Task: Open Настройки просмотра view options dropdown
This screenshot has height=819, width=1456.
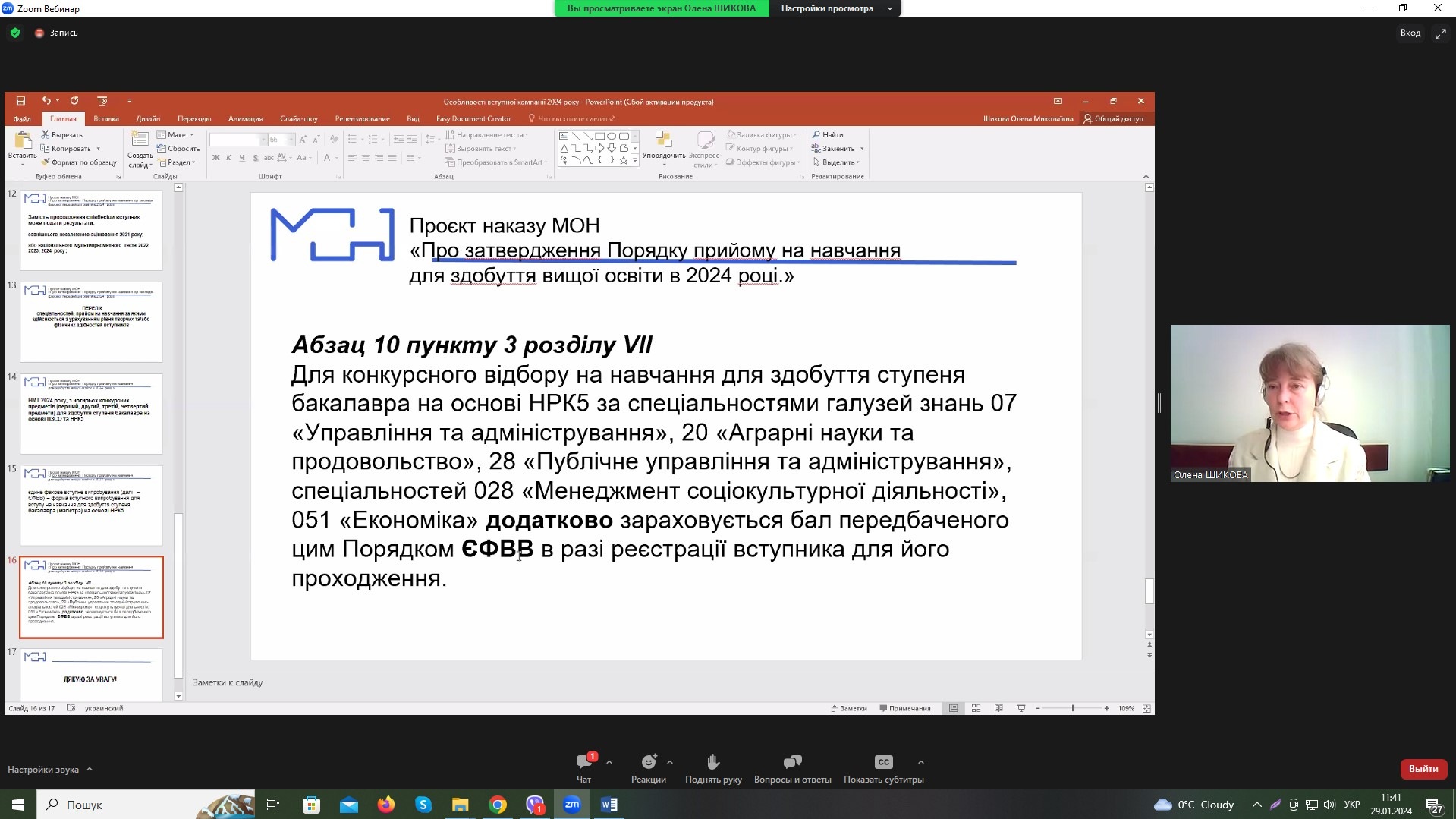Action: [x=835, y=8]
